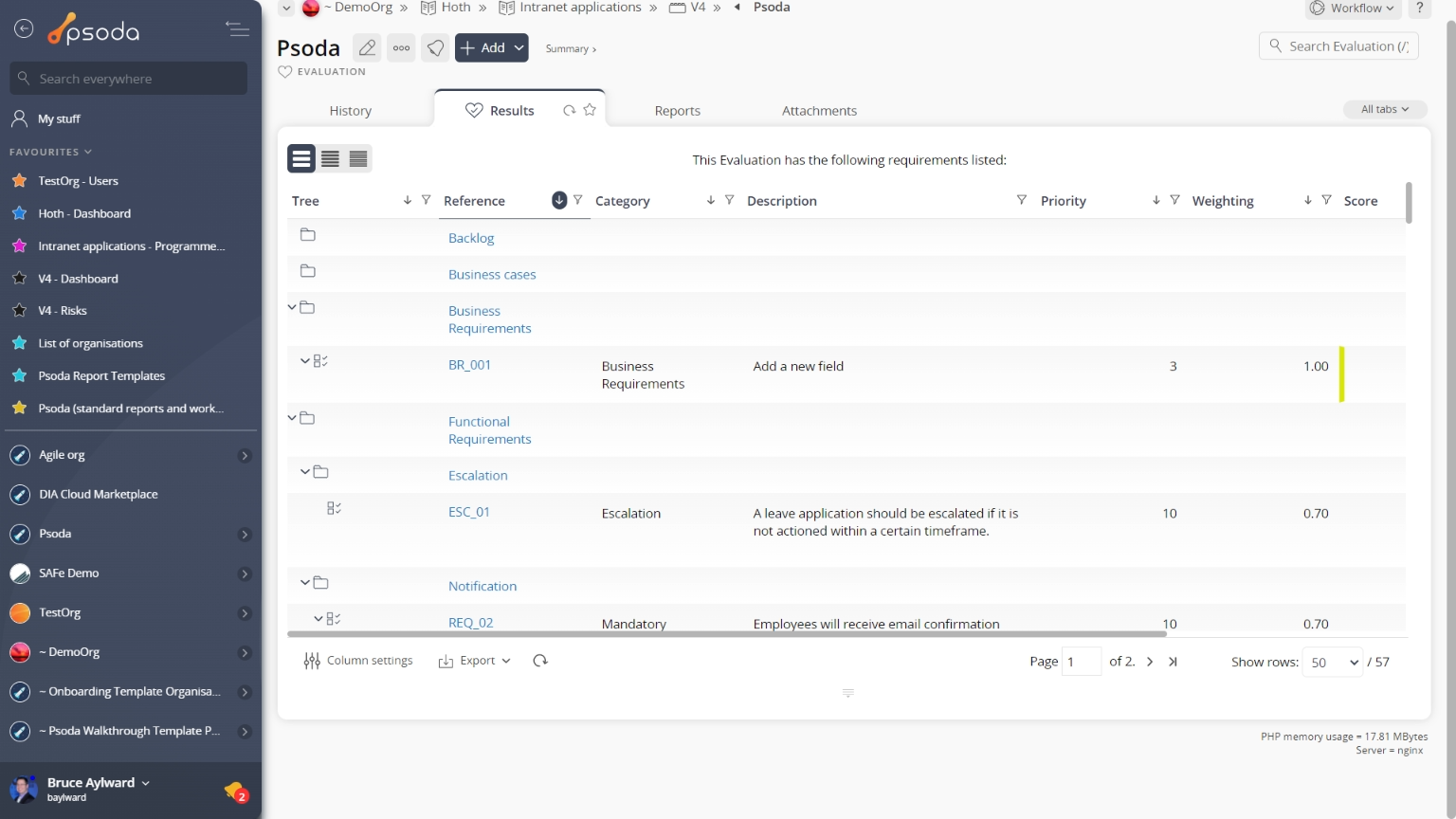The height and width of the screenshot is (819, 1456).
Task: Open Bruce Aylward user menu
Action: tap(98, 783)
